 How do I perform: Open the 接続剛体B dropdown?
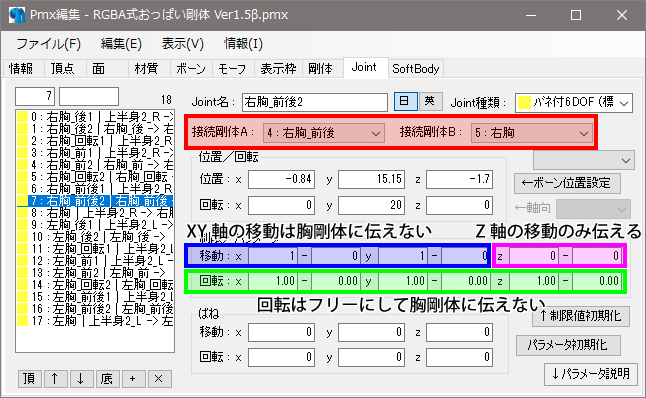click(531, 133)
